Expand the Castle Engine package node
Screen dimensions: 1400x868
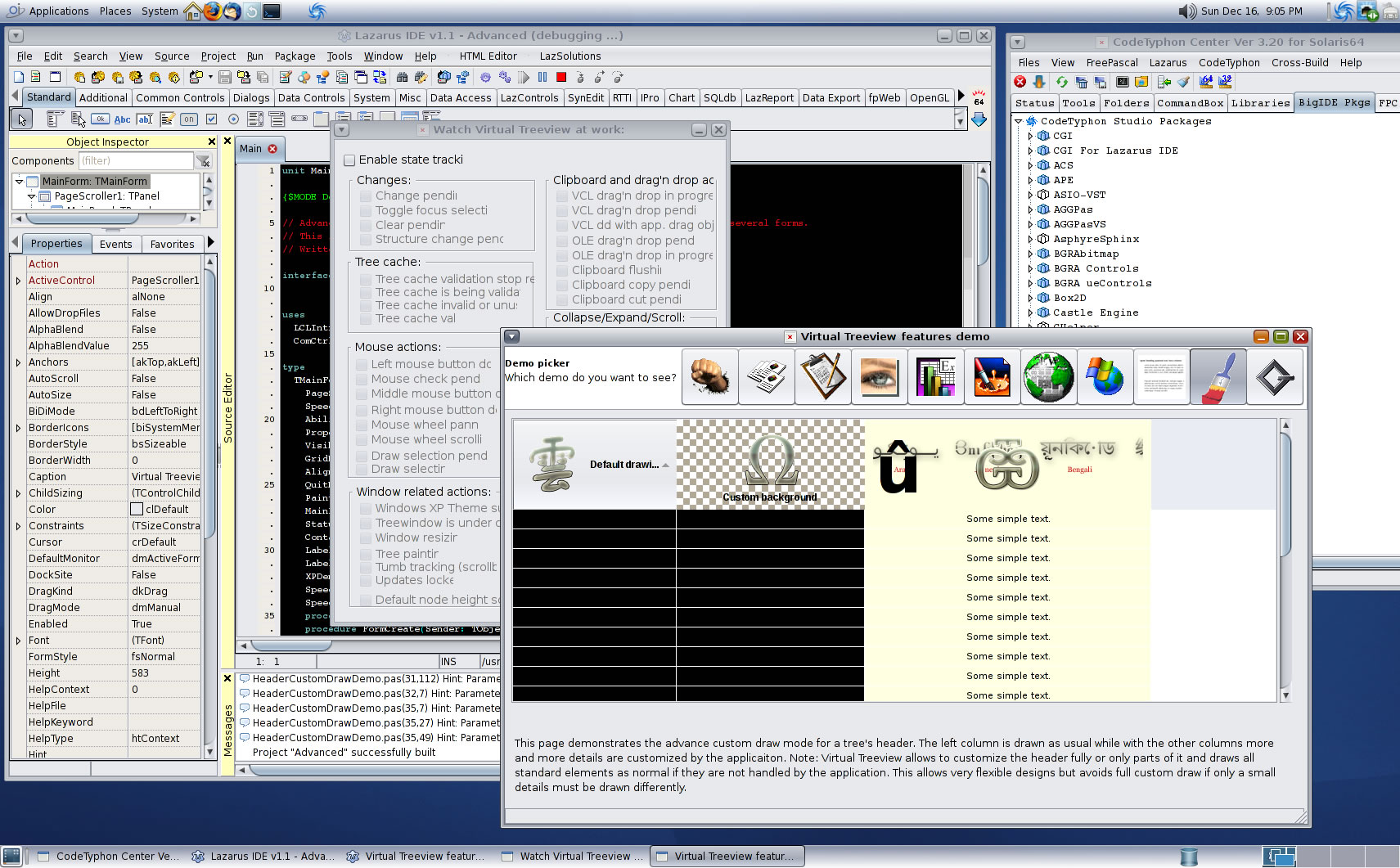point(1030,313)
